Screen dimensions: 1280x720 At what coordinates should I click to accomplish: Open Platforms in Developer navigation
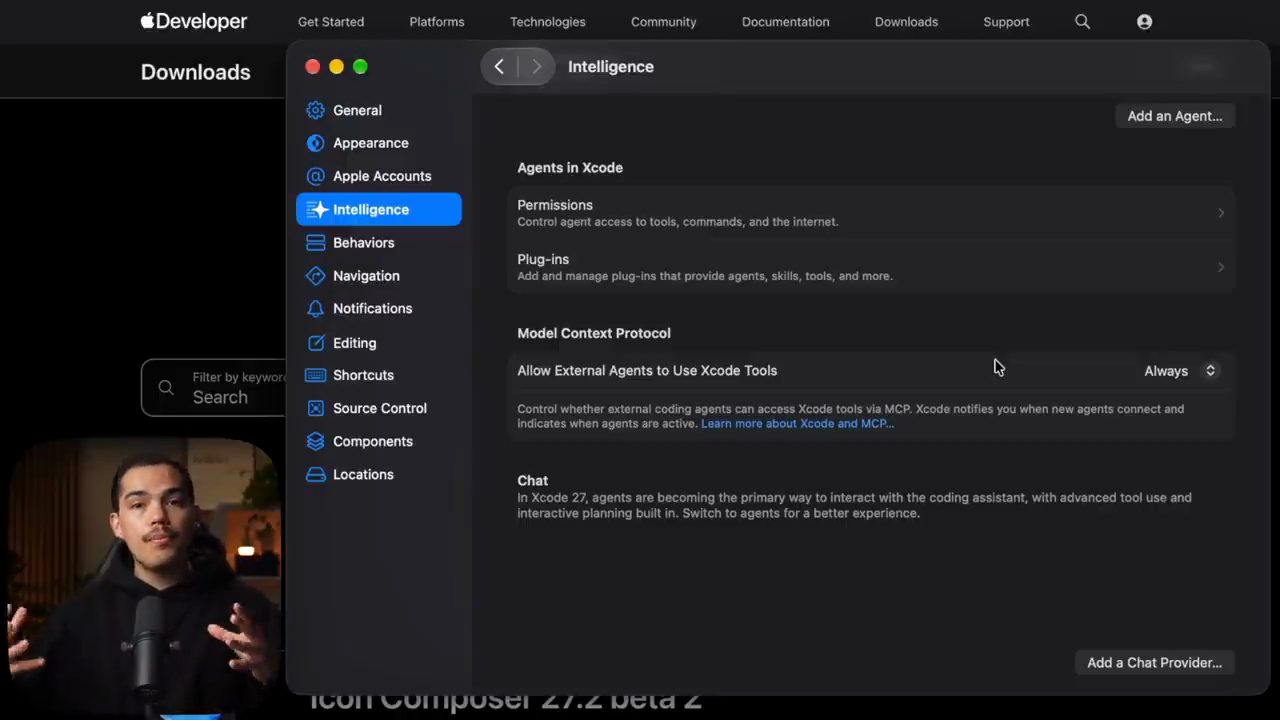click(437, 22)
